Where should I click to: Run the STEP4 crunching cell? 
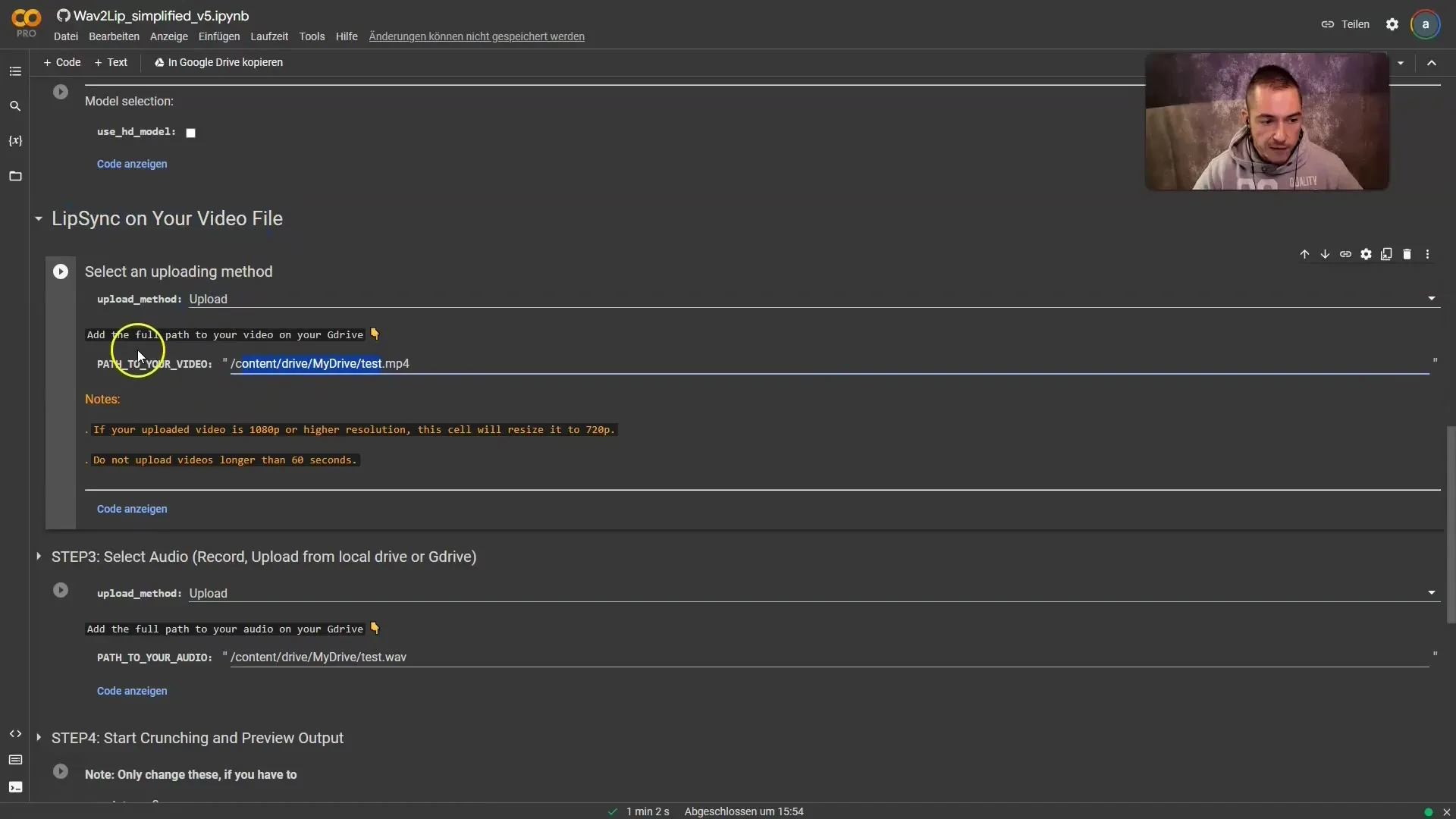(61, 771)
